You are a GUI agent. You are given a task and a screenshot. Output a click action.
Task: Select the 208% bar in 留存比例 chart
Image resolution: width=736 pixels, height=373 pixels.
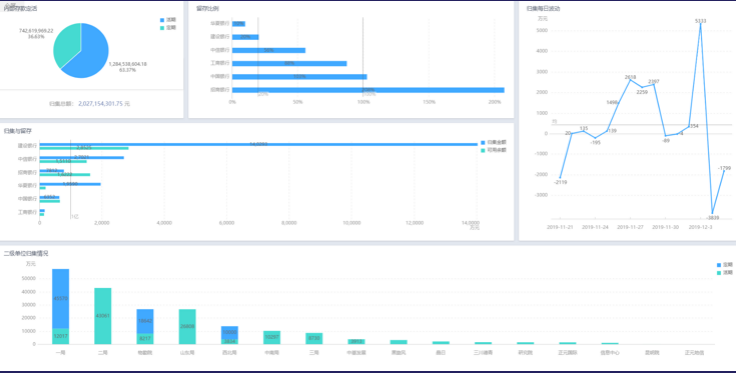point(368,90)
